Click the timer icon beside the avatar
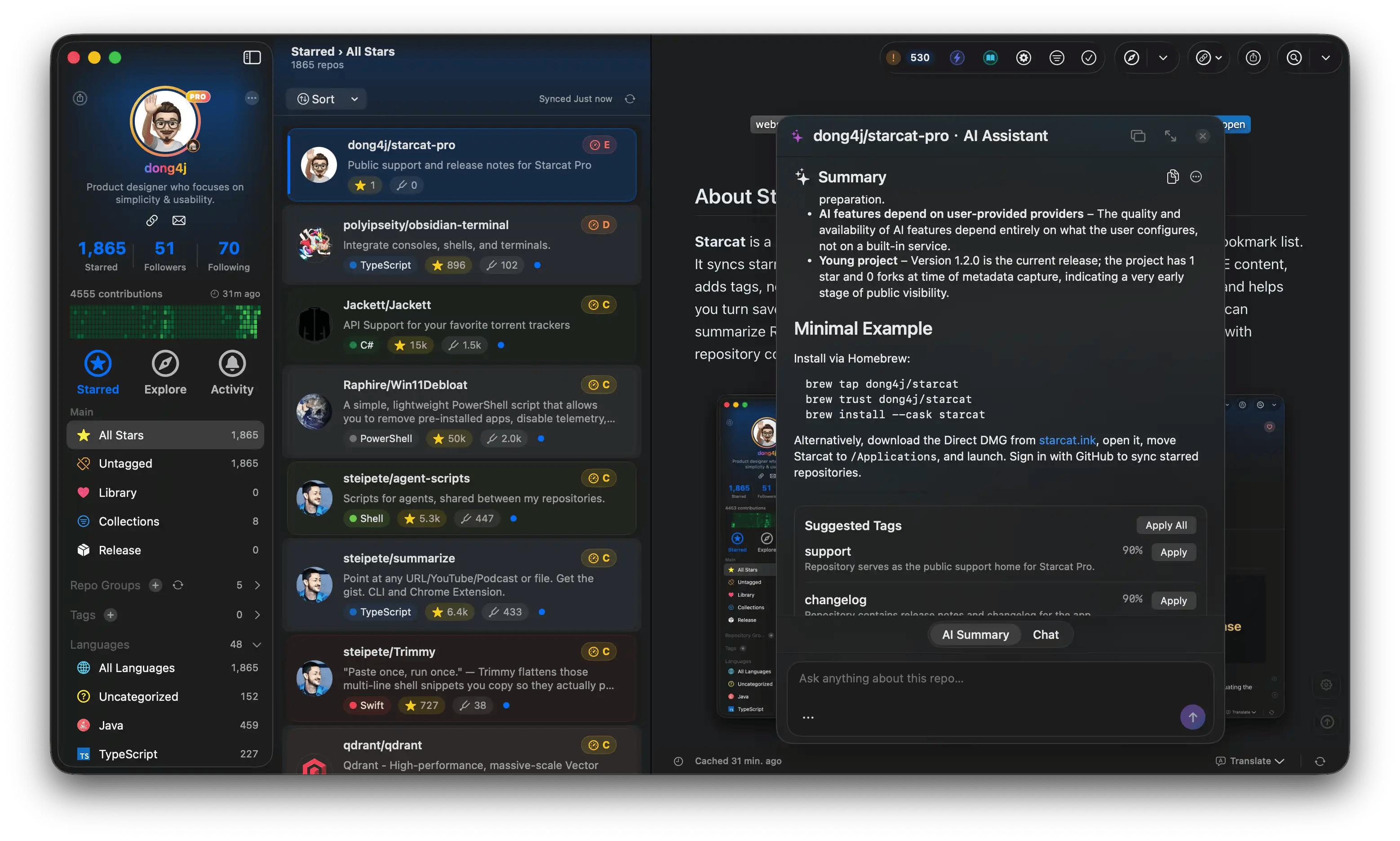 (80, 98)
